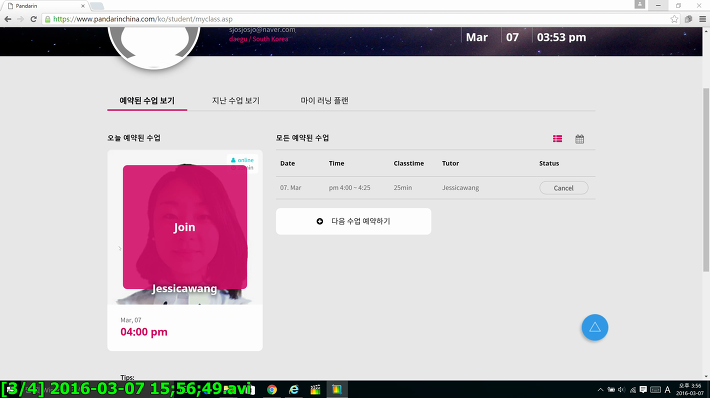Click the online status badge
This screenshot has width=710, height=398.
[242, 160]
